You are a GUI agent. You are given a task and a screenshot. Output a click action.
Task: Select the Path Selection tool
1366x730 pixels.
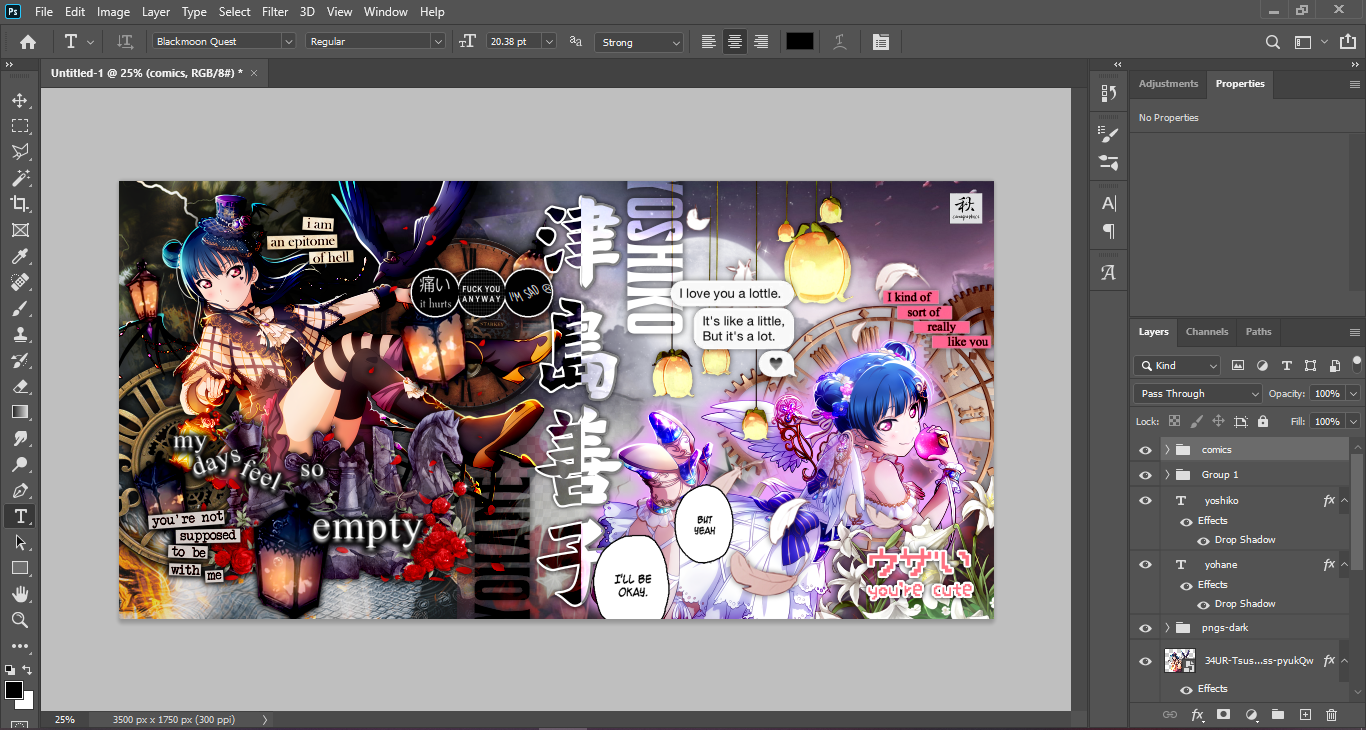[x=19, y=542]
